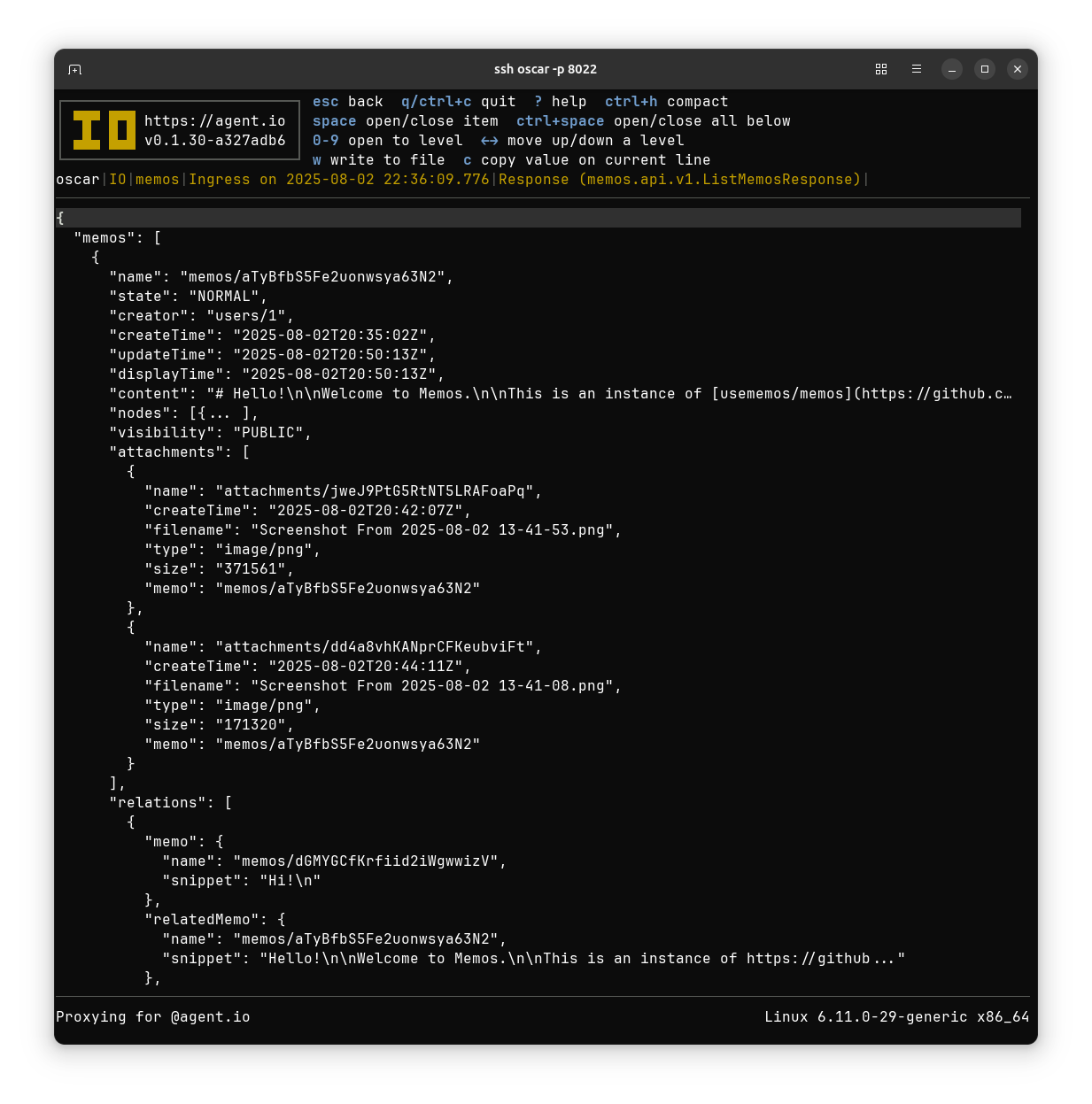This screenshot has height=1104, width=1092.
Task: Open the terminal tabs overview grid icon
Action: (x=881, y=69)
